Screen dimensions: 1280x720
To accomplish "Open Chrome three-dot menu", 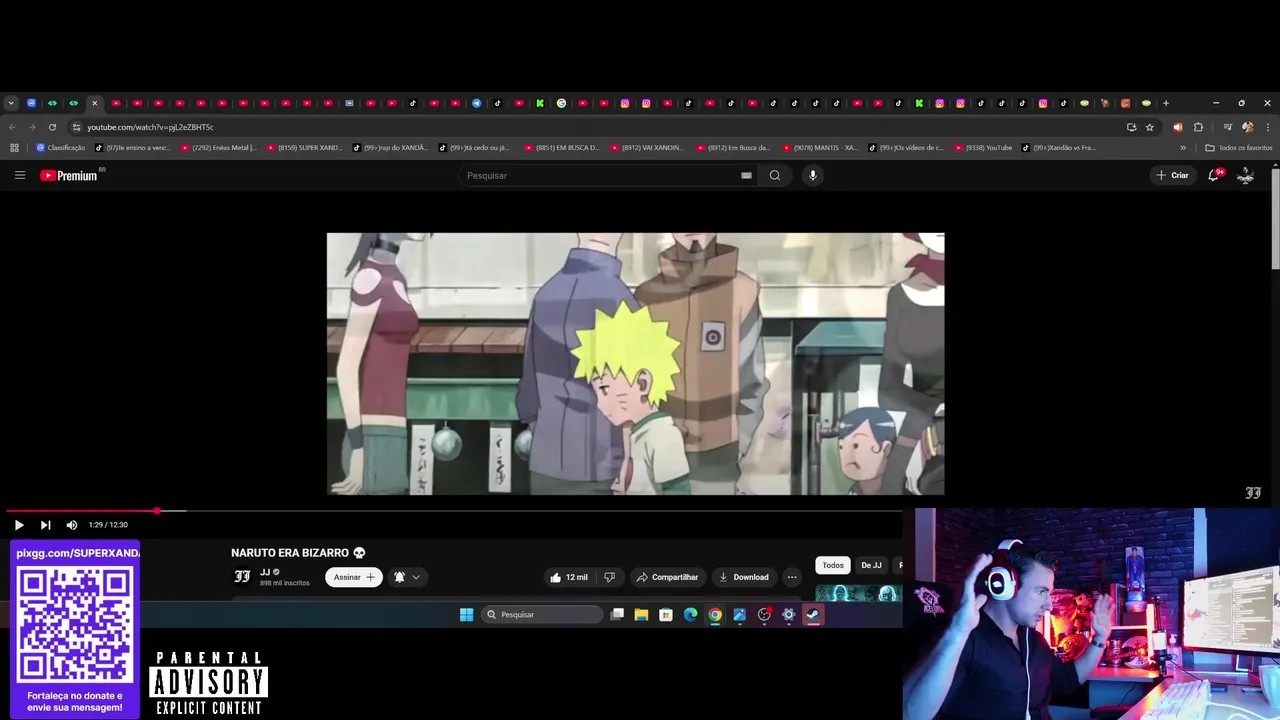I will point(1268,127).
